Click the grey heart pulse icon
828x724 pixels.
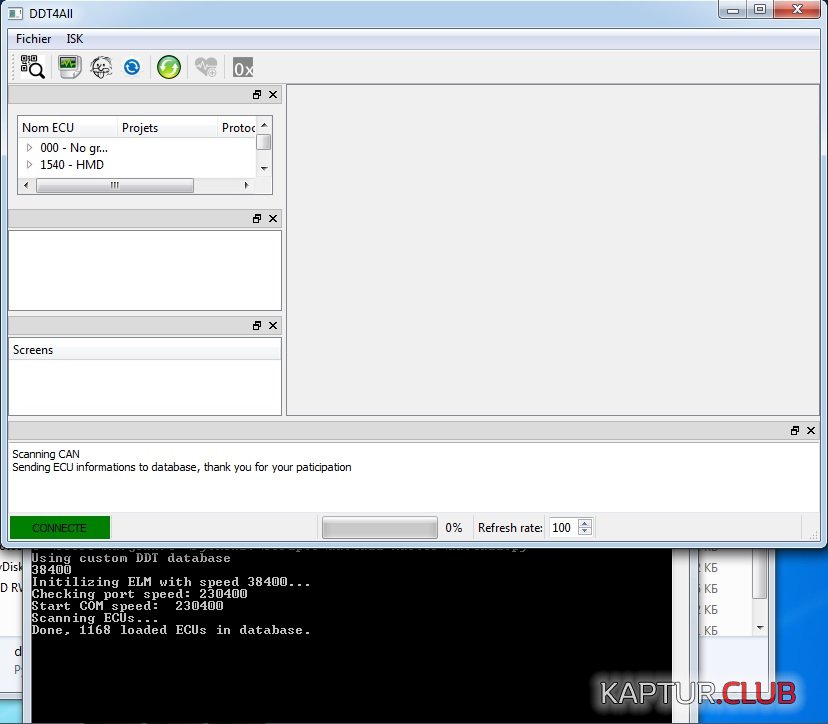pos(206,67)
